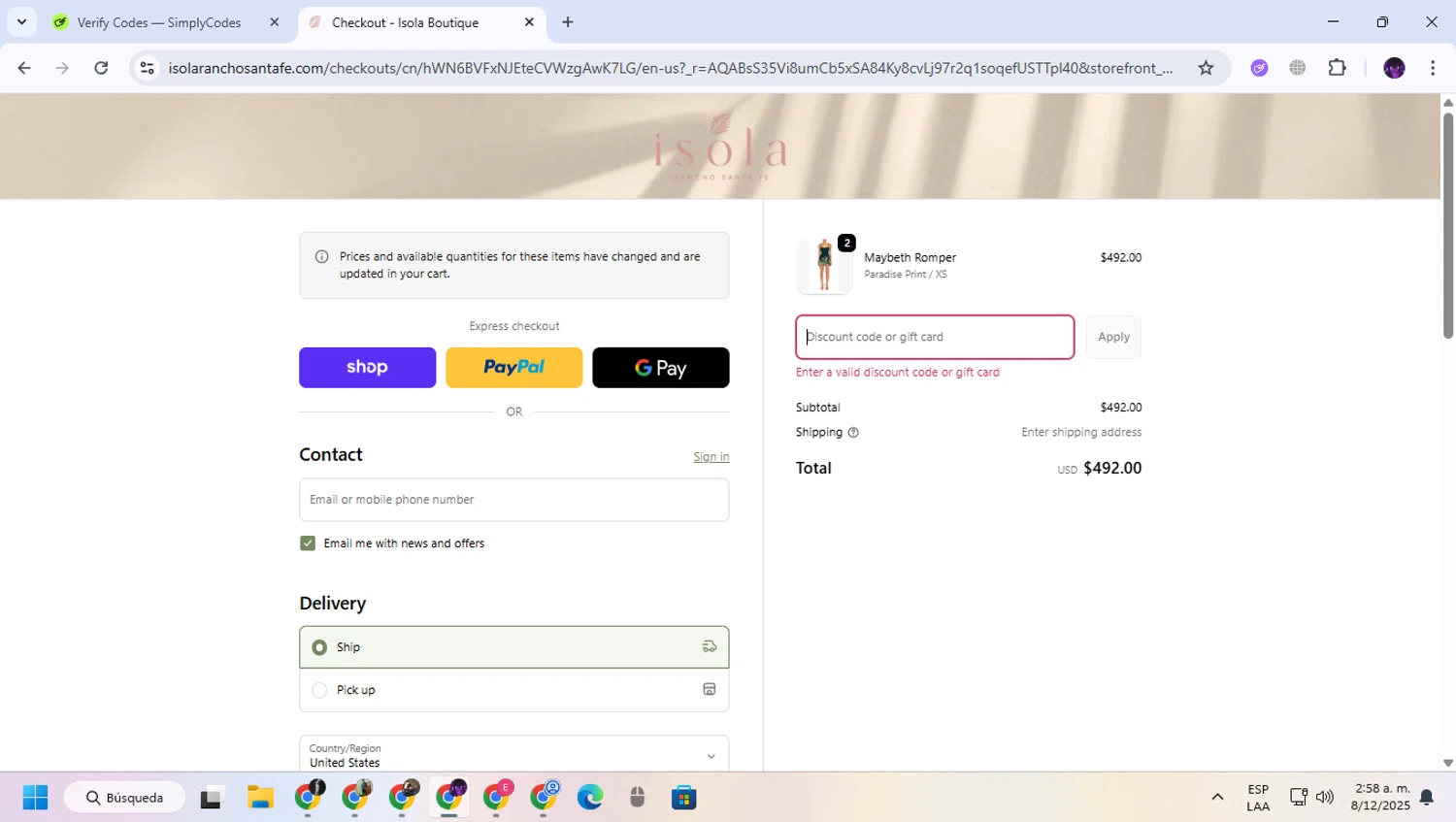Click the Isola logo in header
Viewport: 1456px width, 822px height.
pos(720,147)
